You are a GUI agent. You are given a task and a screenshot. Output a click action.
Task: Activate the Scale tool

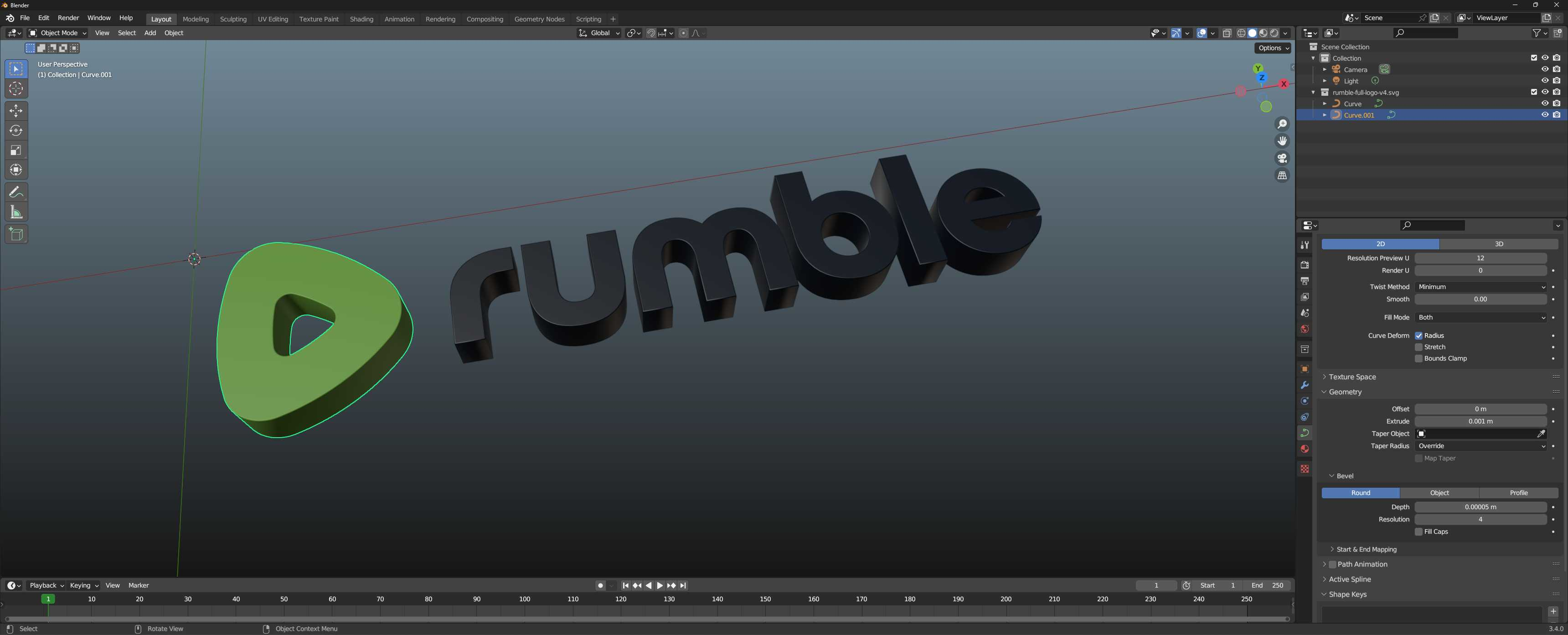[16, 150]
